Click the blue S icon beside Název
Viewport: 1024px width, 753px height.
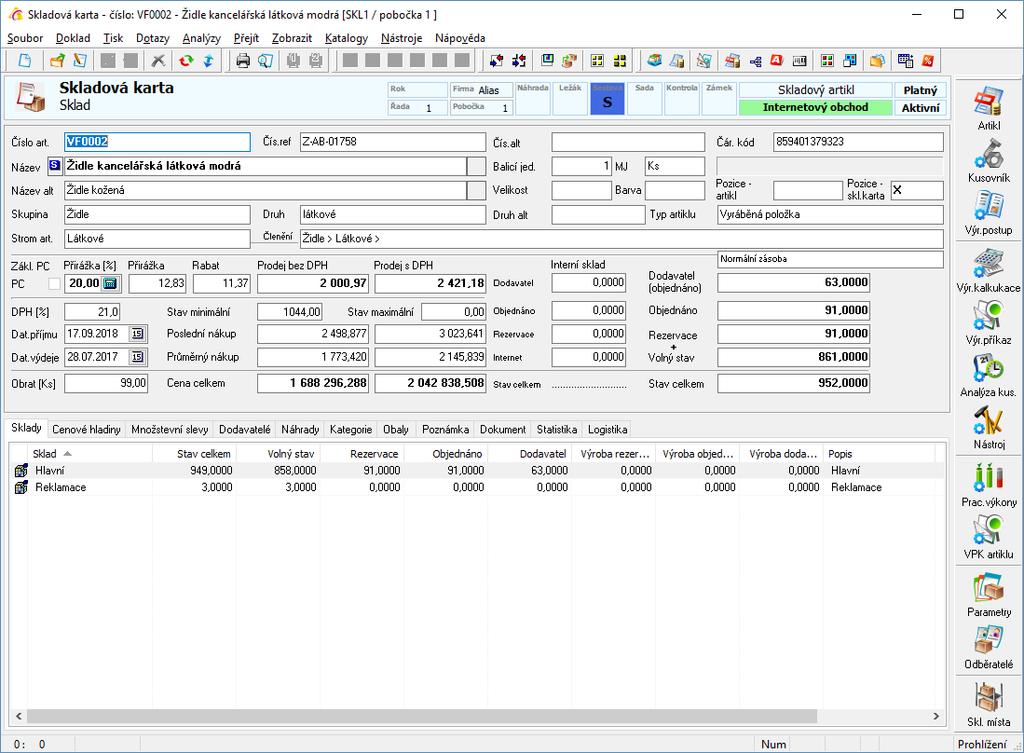point(55,166)
